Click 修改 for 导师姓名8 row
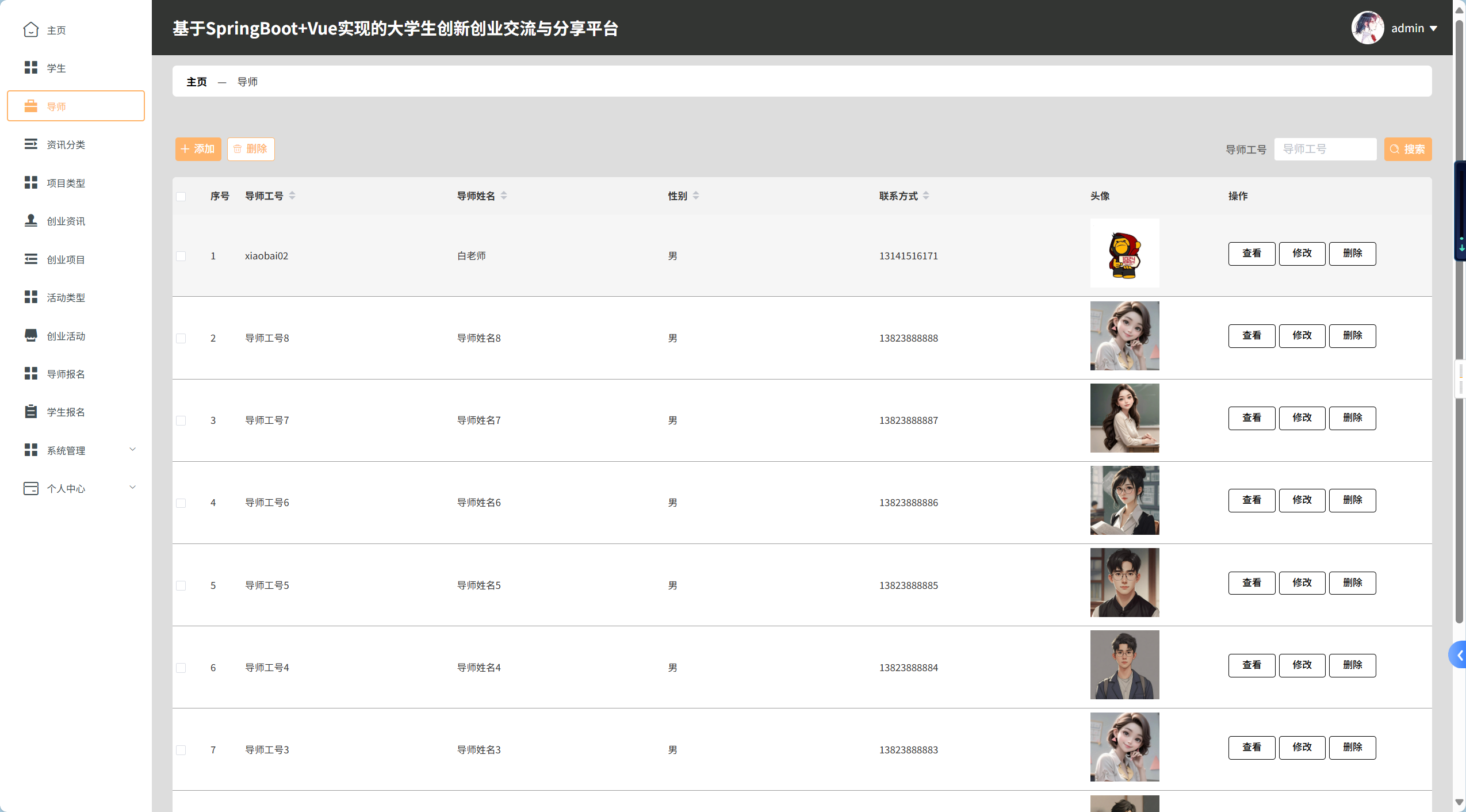 point(1302,335)
